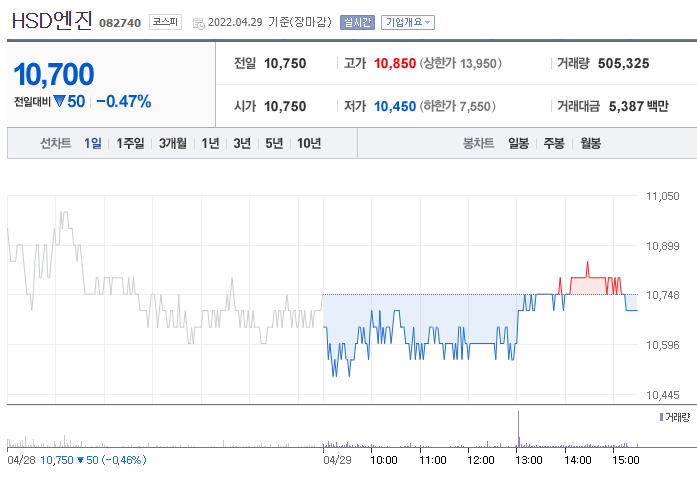This screenshot has width=697, height=482.
Task: Click the 15:00 time axis label
Action: [625, 460]
